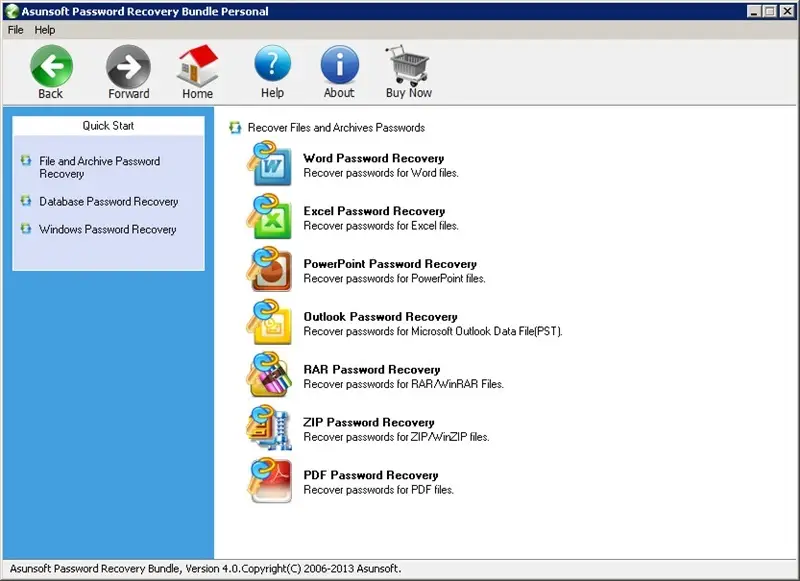Click the Back toolbar label text

(51, 94)
